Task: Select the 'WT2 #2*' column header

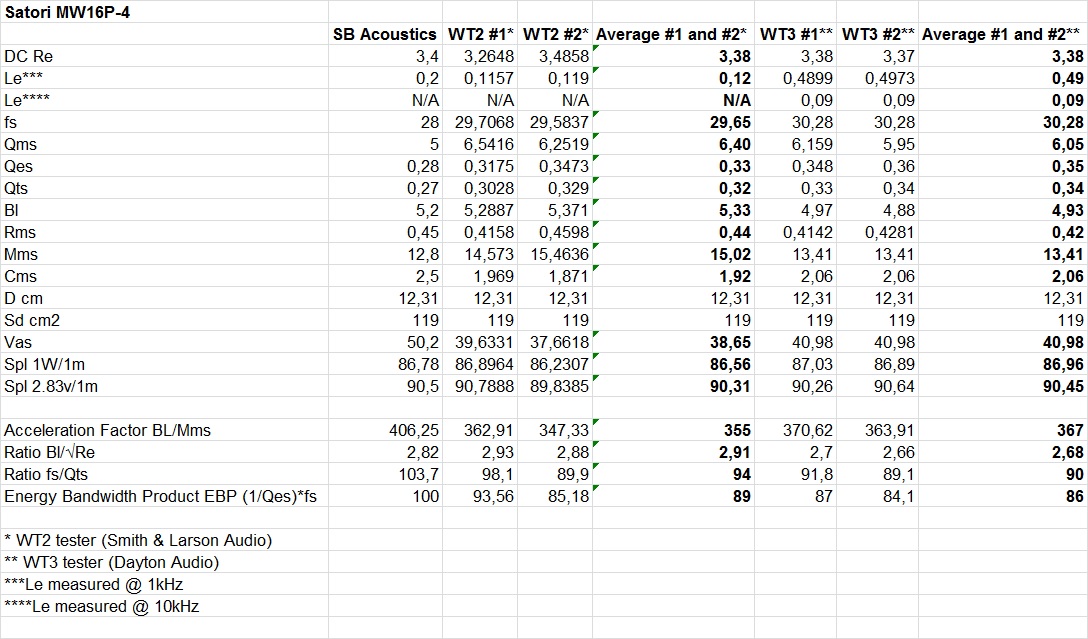Action: tap(556, 35)
